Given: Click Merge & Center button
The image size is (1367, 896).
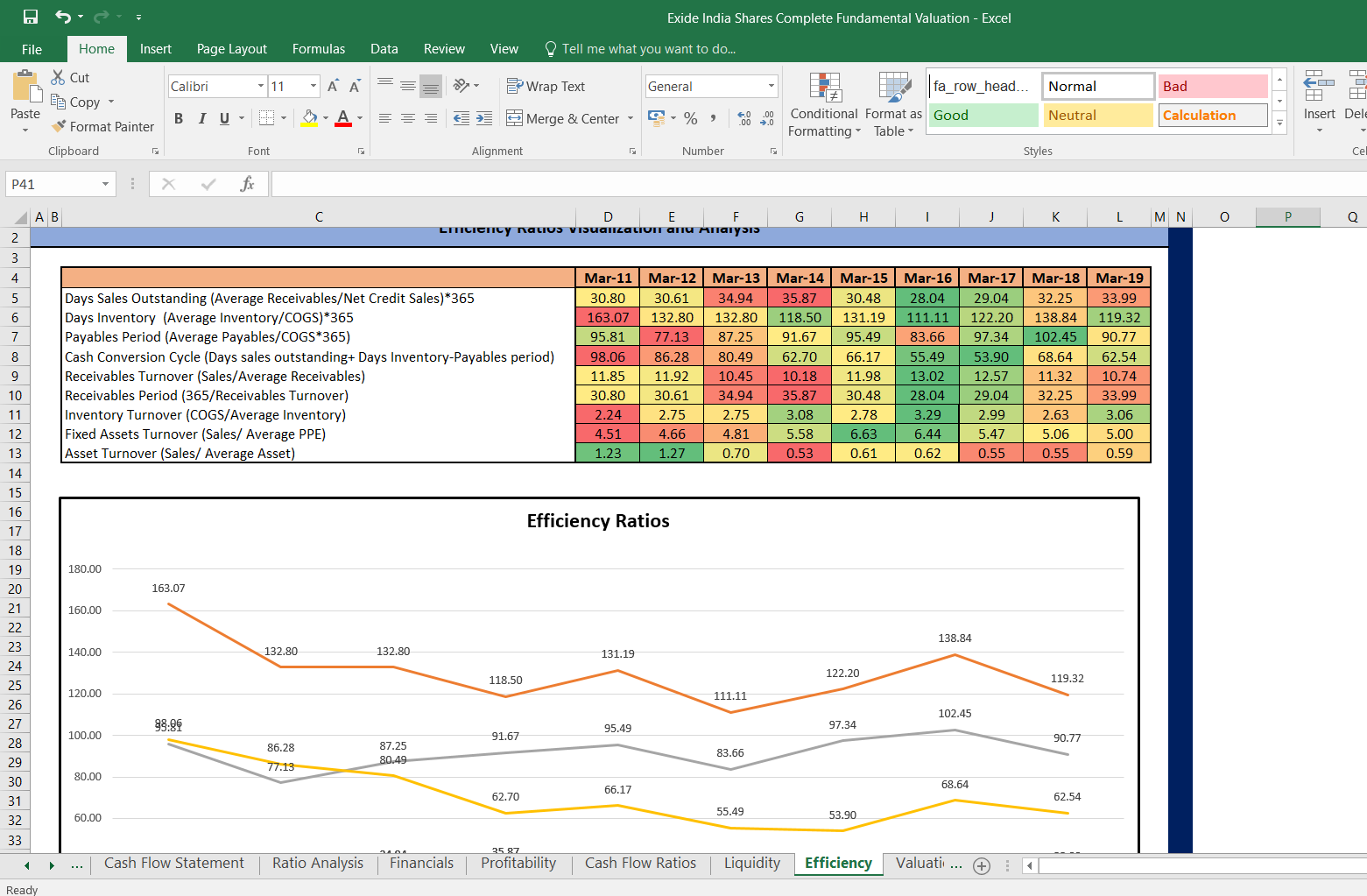Looking at the screenshot, I should pos(563,118).
